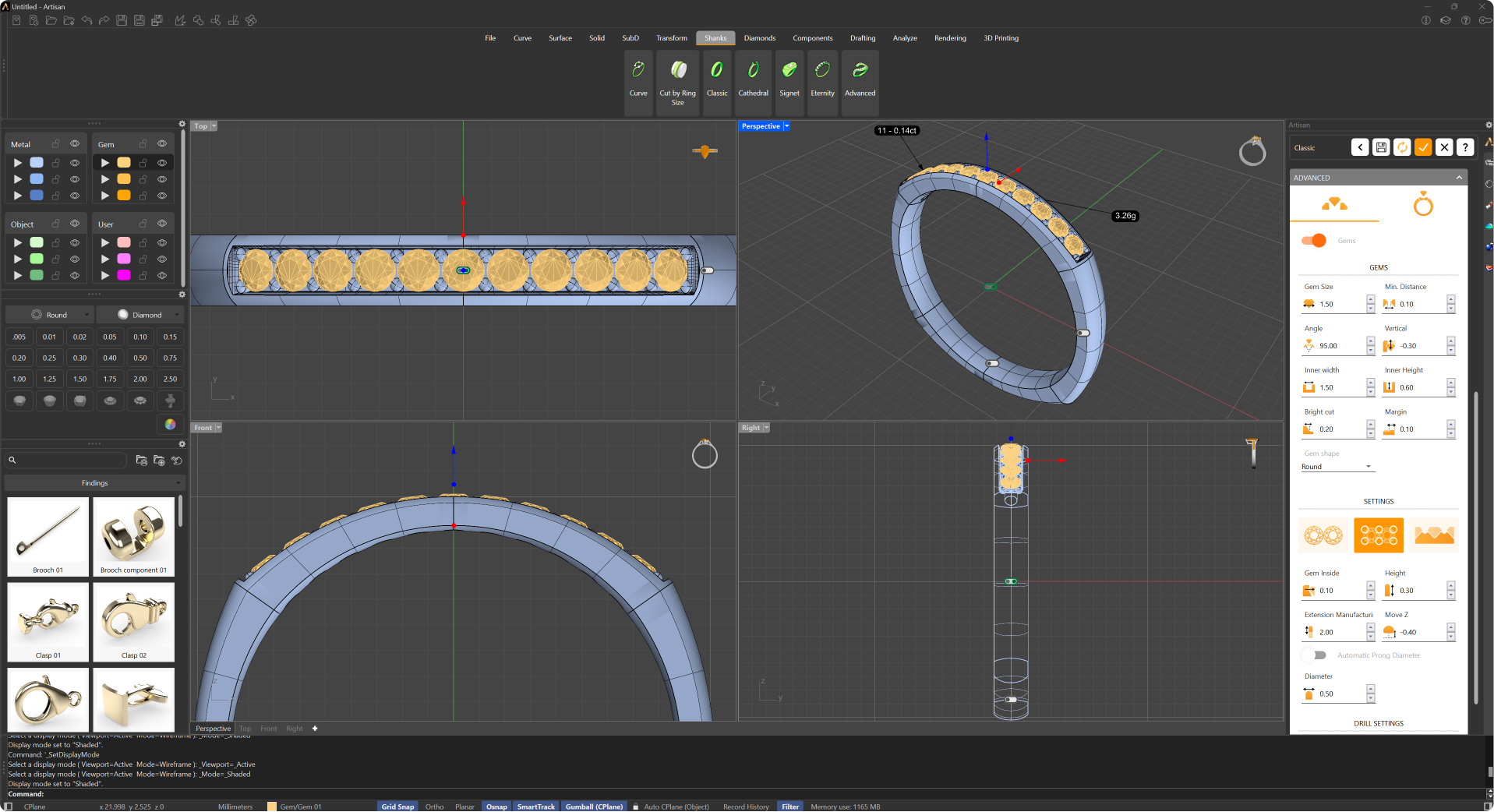1494x812 pixels.
Task: Select the orange Gem layer color swatch
Action: [x=124, y=196]
